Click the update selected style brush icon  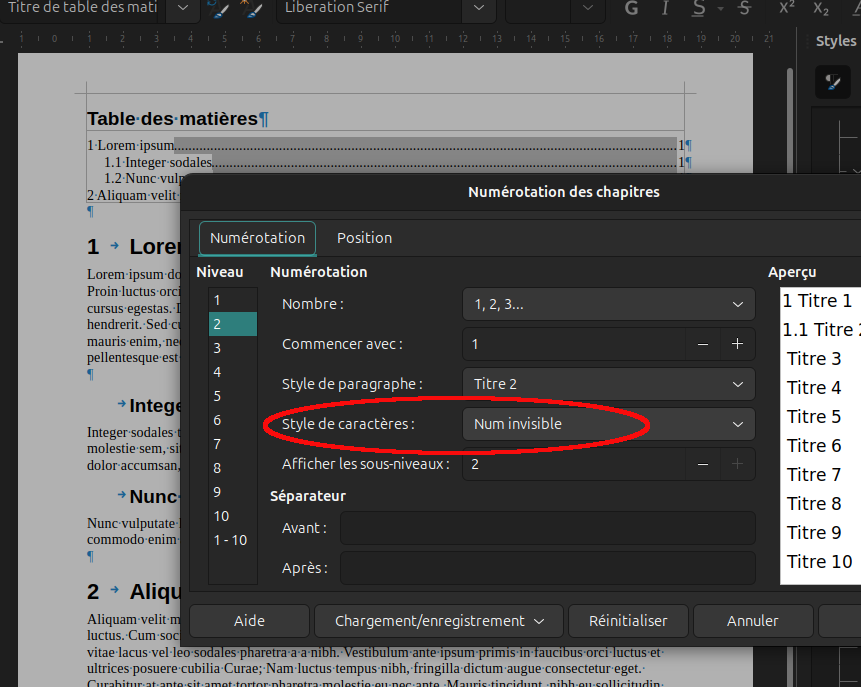(217, 8)
